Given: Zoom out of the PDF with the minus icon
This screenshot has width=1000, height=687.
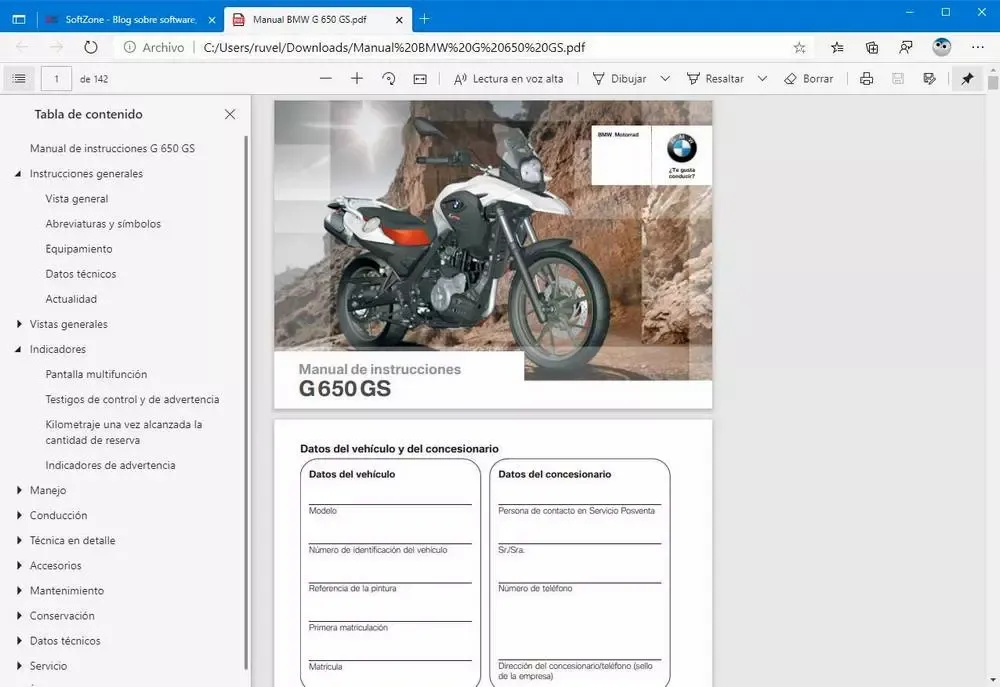Looking at the screenshot, I should [x=325, y=78].
